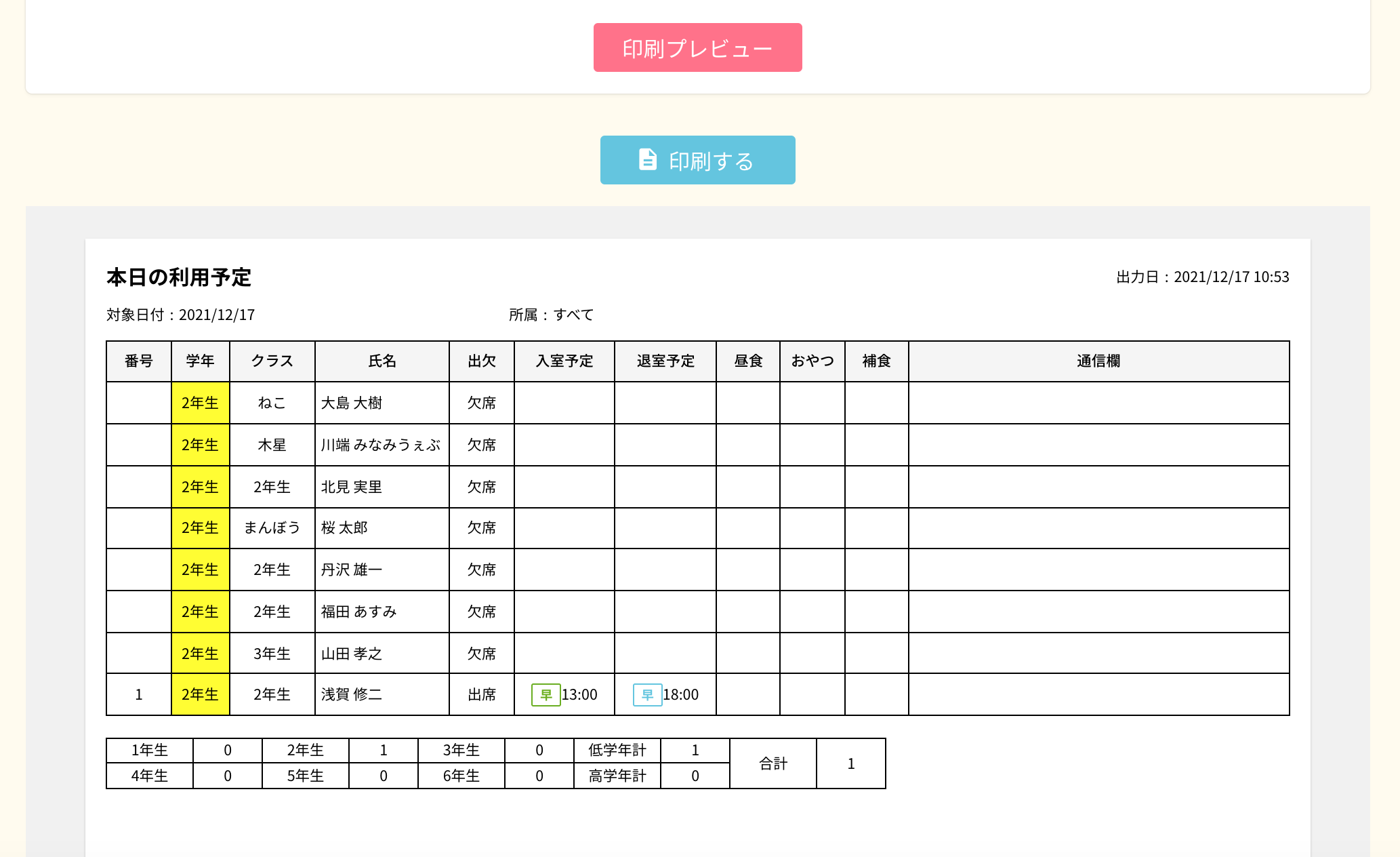
Task: Select the 出欠 column header
Action: click(x=482, y=361)
